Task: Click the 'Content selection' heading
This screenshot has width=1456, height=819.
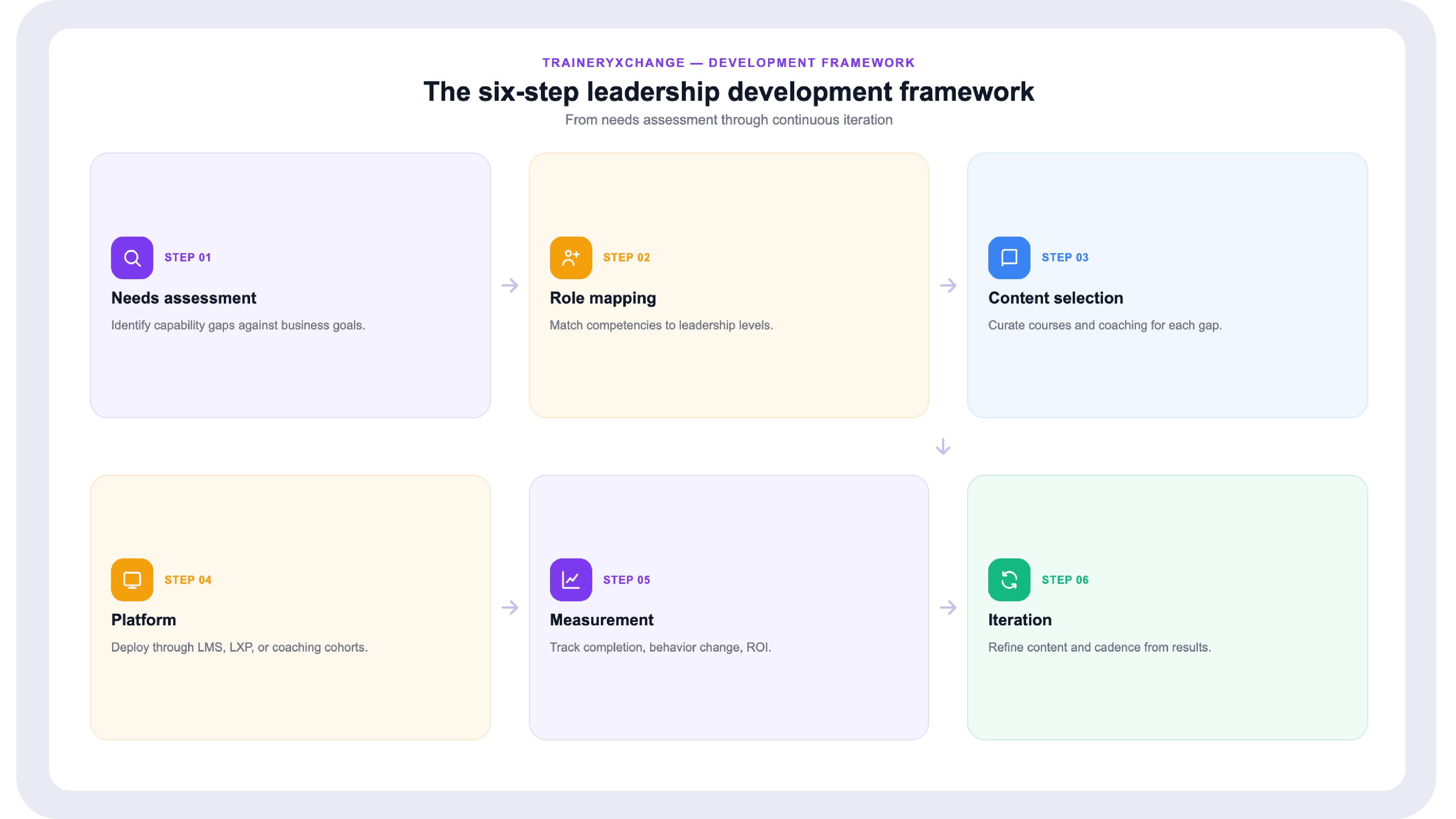Action: (1055, 298)
